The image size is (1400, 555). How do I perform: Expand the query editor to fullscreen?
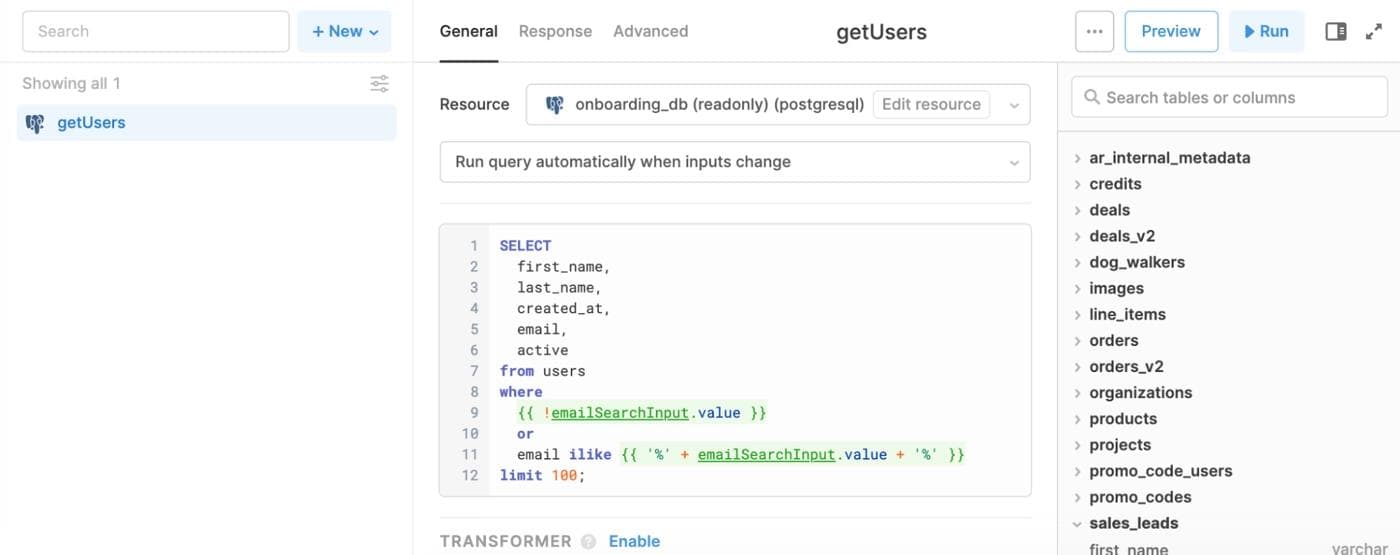tap(1374, 31)
